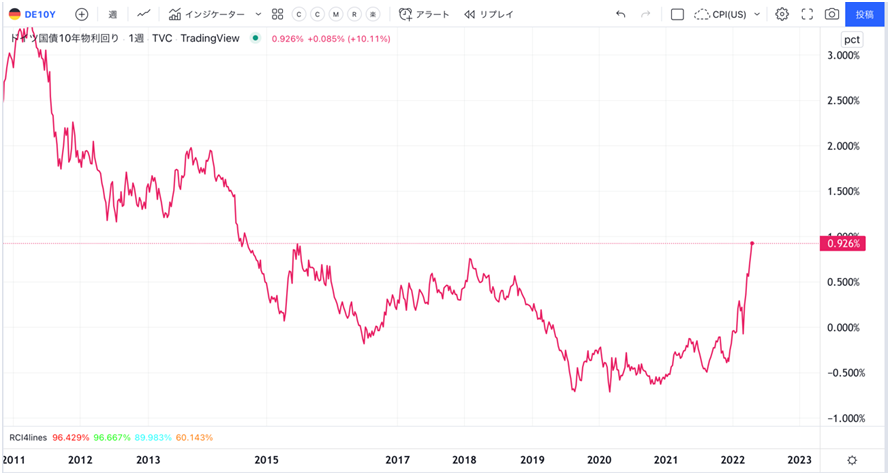
Task: Select the chart layout square icon
Action: pyautogui.click(x=677, y=14)
